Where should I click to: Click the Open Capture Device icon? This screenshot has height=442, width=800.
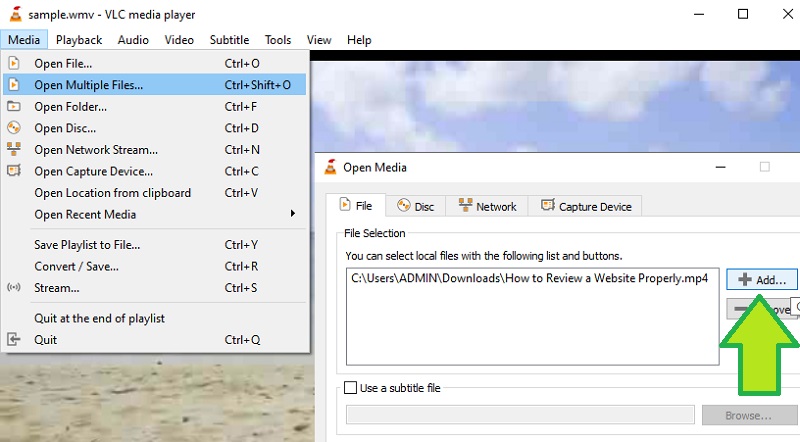pos(14,171)
